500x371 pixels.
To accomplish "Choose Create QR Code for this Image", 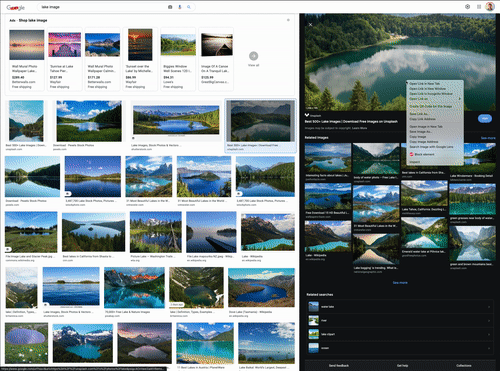I will pos(430,106).
